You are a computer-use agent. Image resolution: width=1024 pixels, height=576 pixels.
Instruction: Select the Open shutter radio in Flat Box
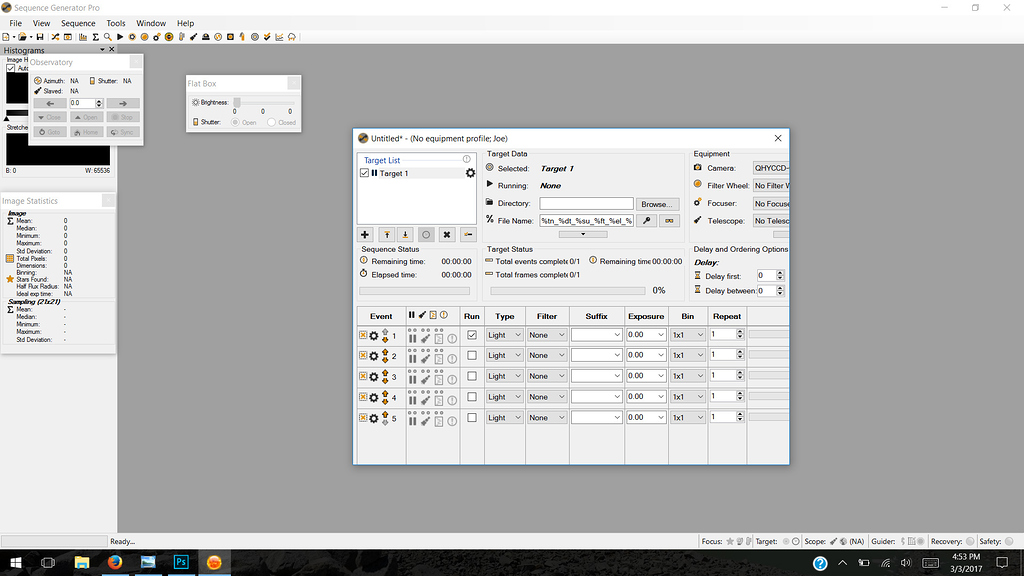(235, 122)
